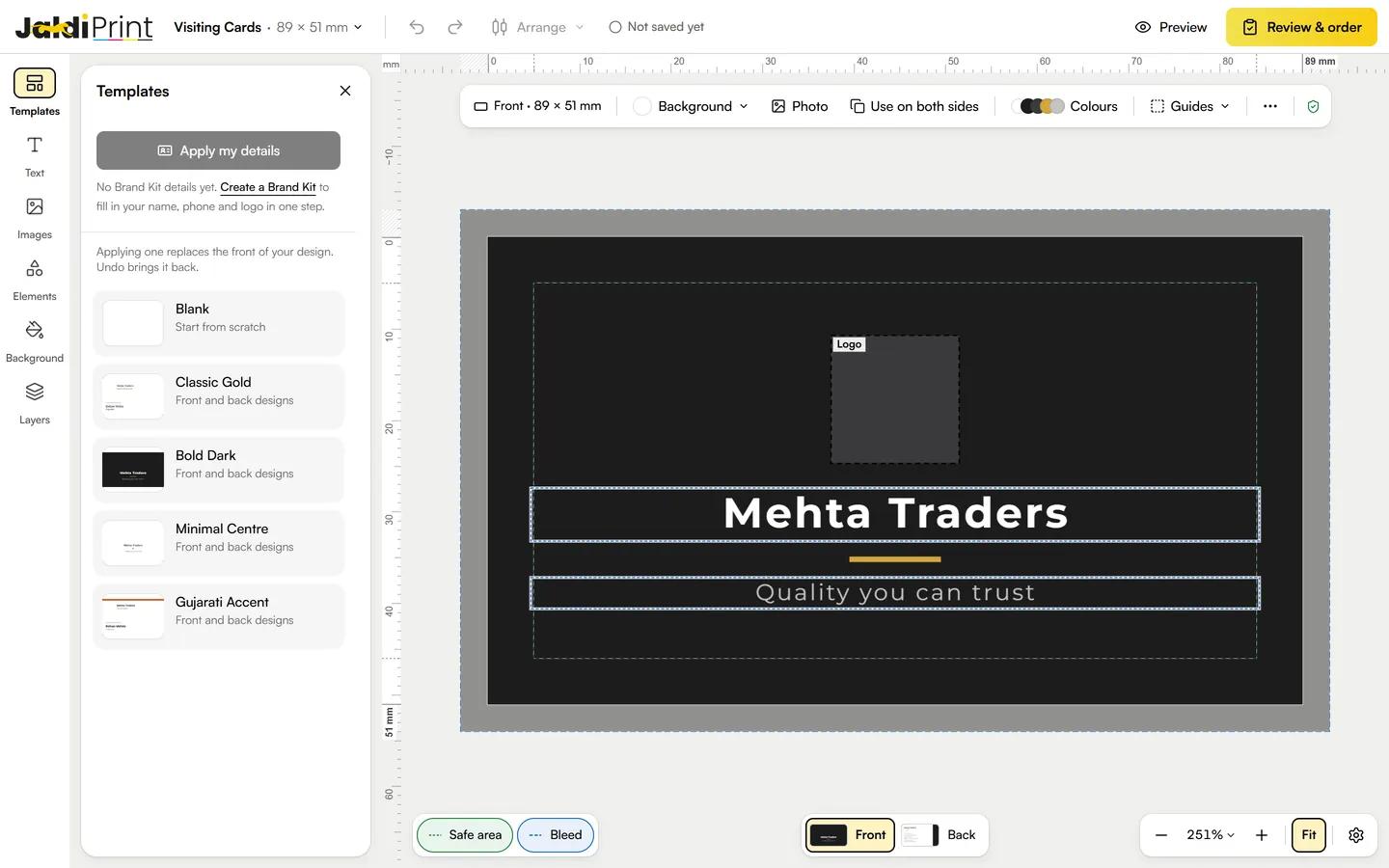Image resolution: width=1389 pixels, height=868 pixels.
Task: Expand the Guides dropdown
Action: (x=1190, y=106)
